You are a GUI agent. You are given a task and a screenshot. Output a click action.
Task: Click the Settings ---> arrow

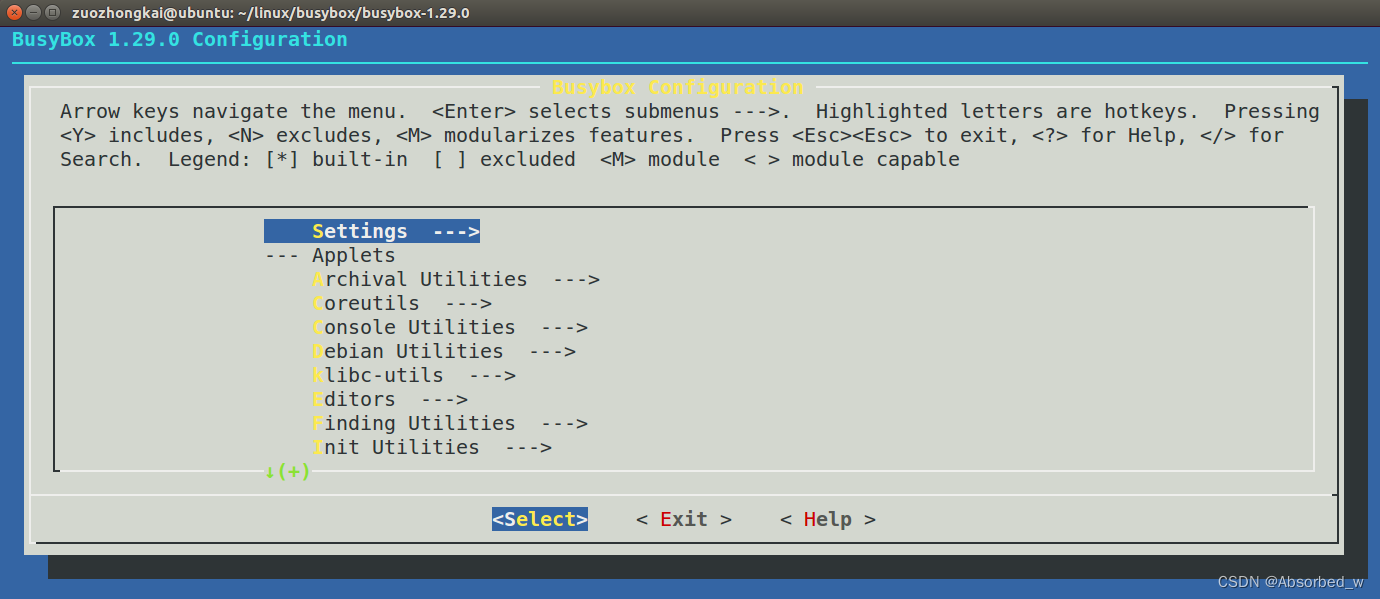(x=456, y=231)
